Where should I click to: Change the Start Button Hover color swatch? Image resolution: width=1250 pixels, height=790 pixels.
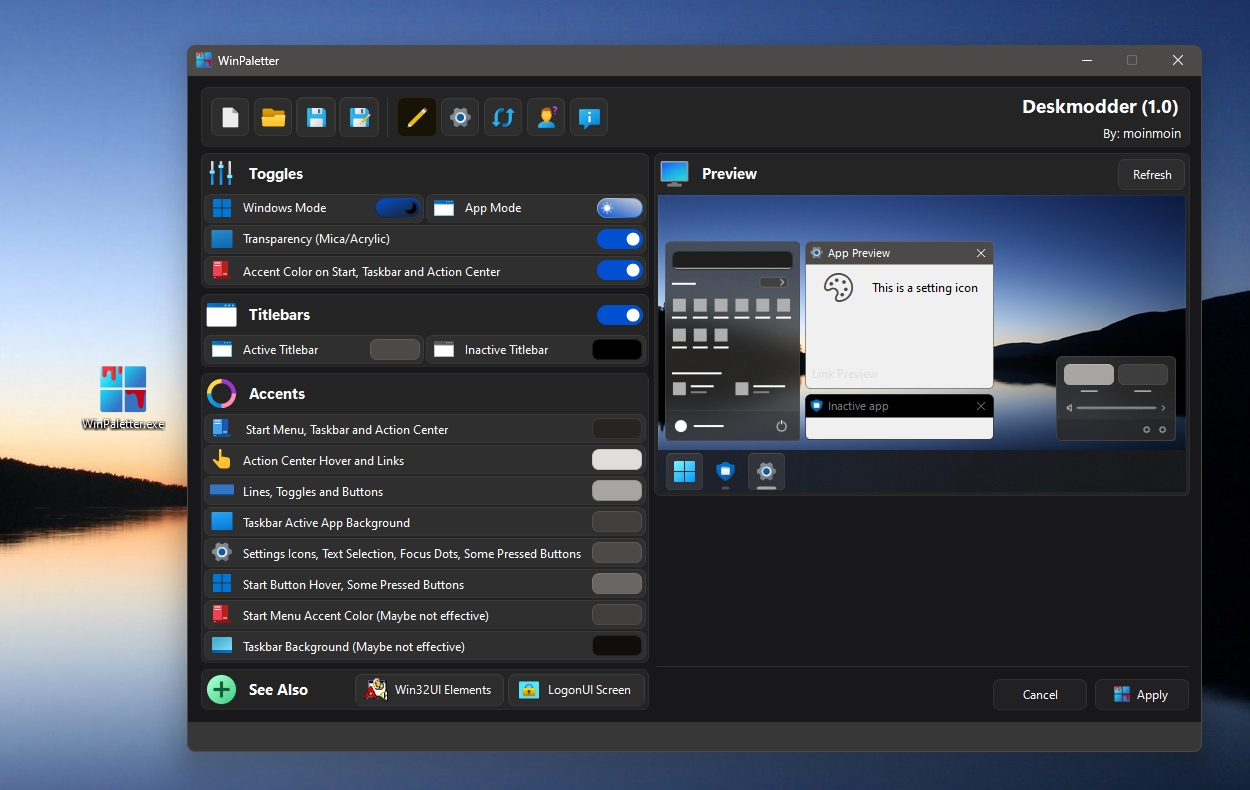(x=617, y=584)
